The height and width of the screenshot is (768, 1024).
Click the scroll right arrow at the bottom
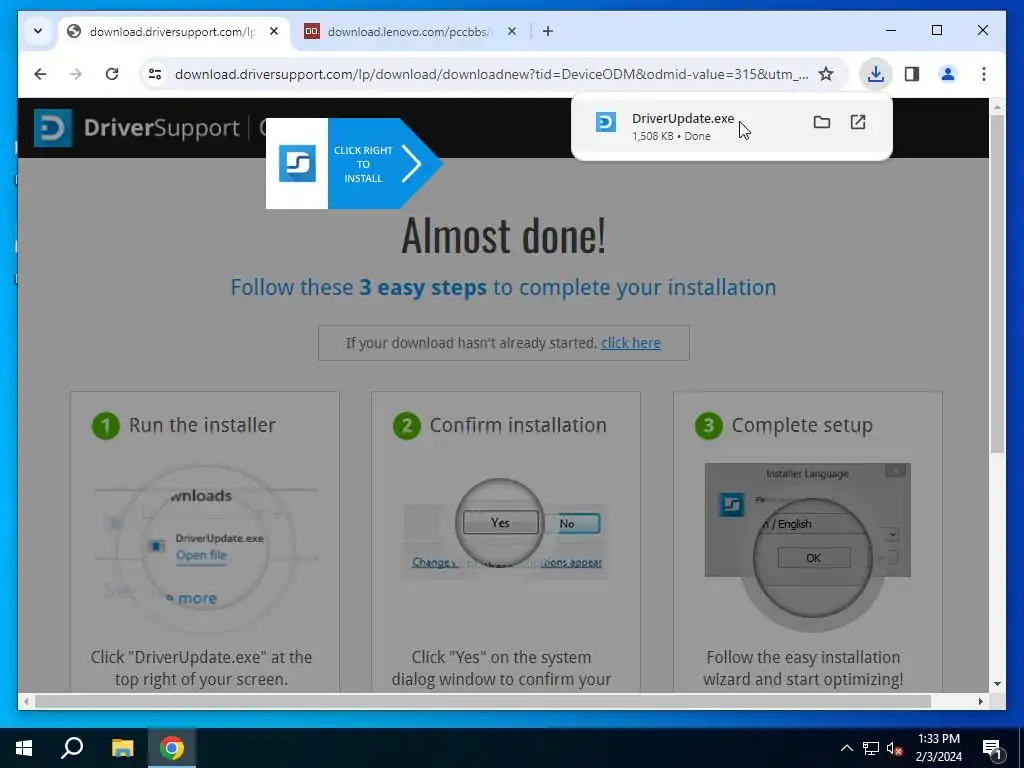point(981,701)
